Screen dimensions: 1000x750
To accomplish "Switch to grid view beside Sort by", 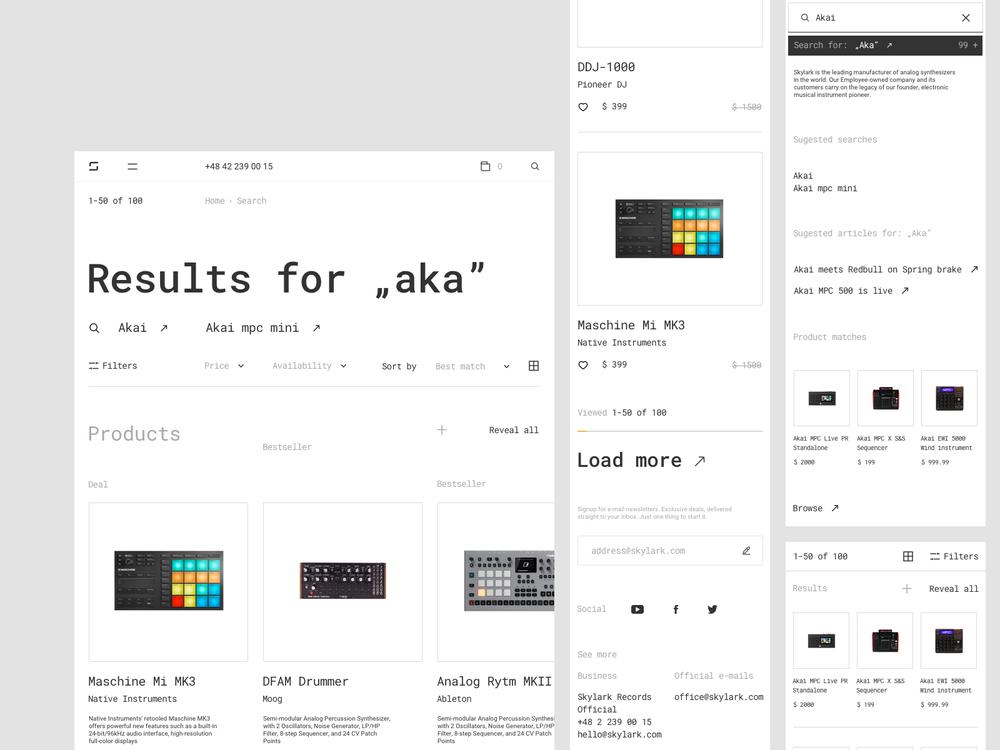I will [x=533, y=366].
